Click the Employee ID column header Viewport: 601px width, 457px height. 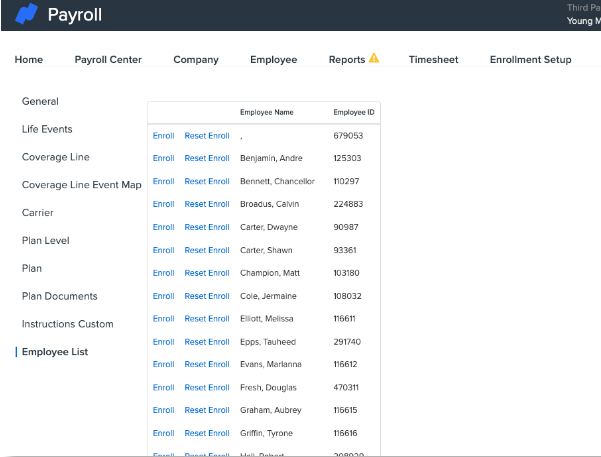pos(354,113)
